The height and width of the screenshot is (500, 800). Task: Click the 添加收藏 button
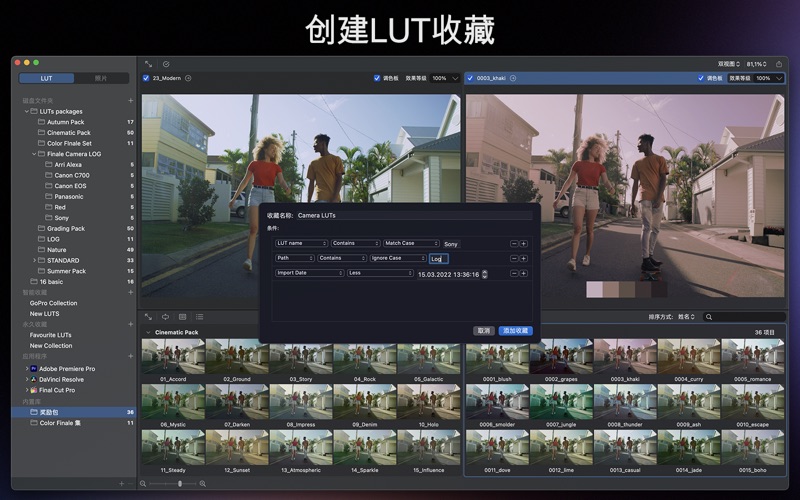(515, 330)
